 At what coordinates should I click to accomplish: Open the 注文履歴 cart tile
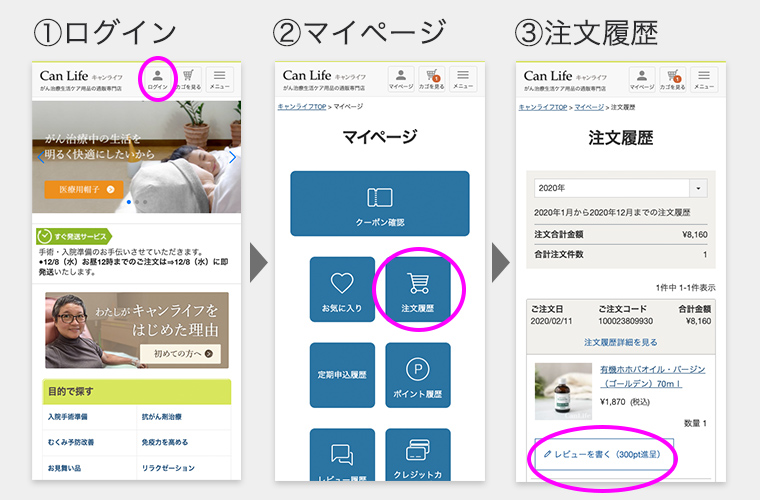click(x=418, y=289)
